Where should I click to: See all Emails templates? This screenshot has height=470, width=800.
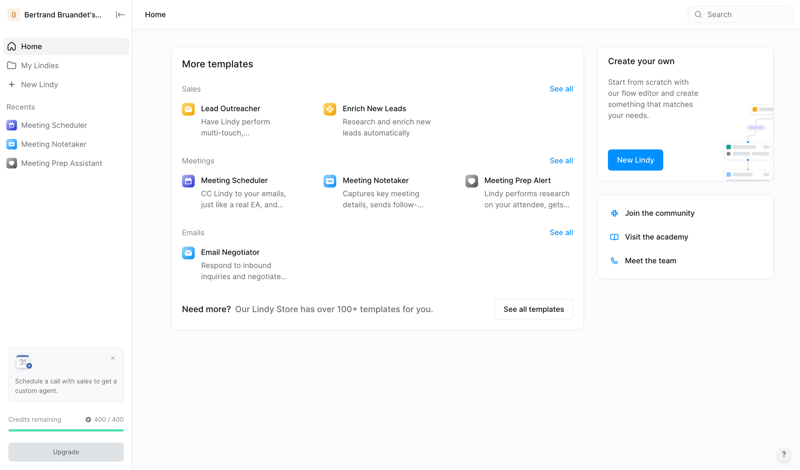point(561,232)
